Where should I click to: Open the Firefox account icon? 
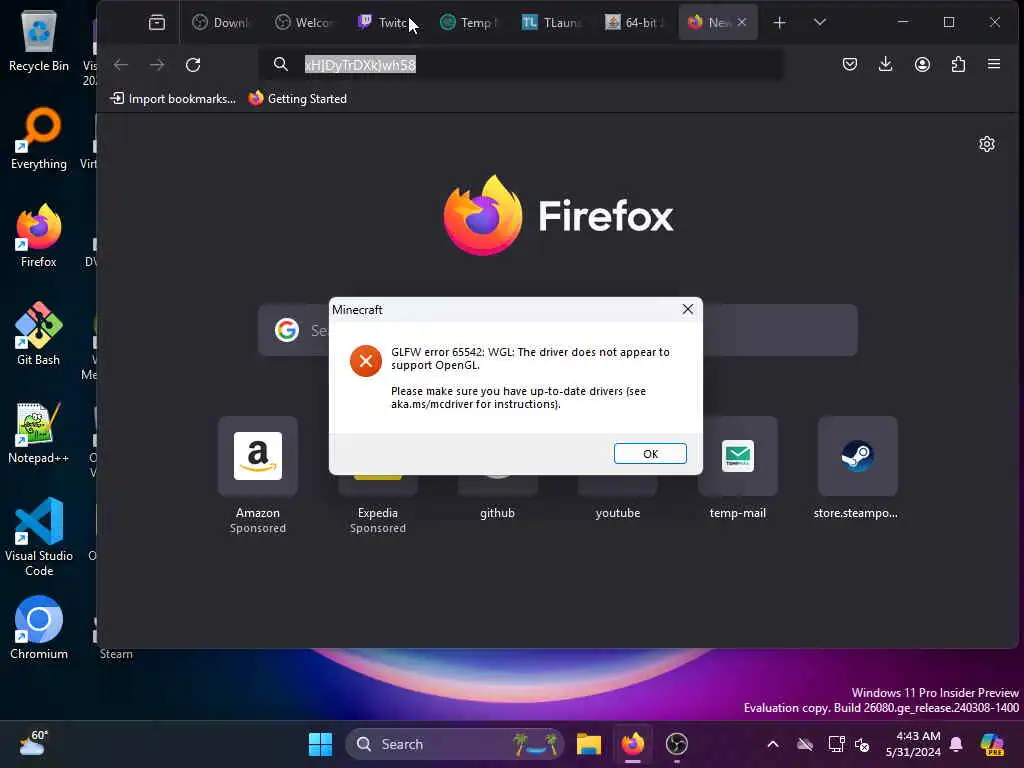[x=922, y=64]
